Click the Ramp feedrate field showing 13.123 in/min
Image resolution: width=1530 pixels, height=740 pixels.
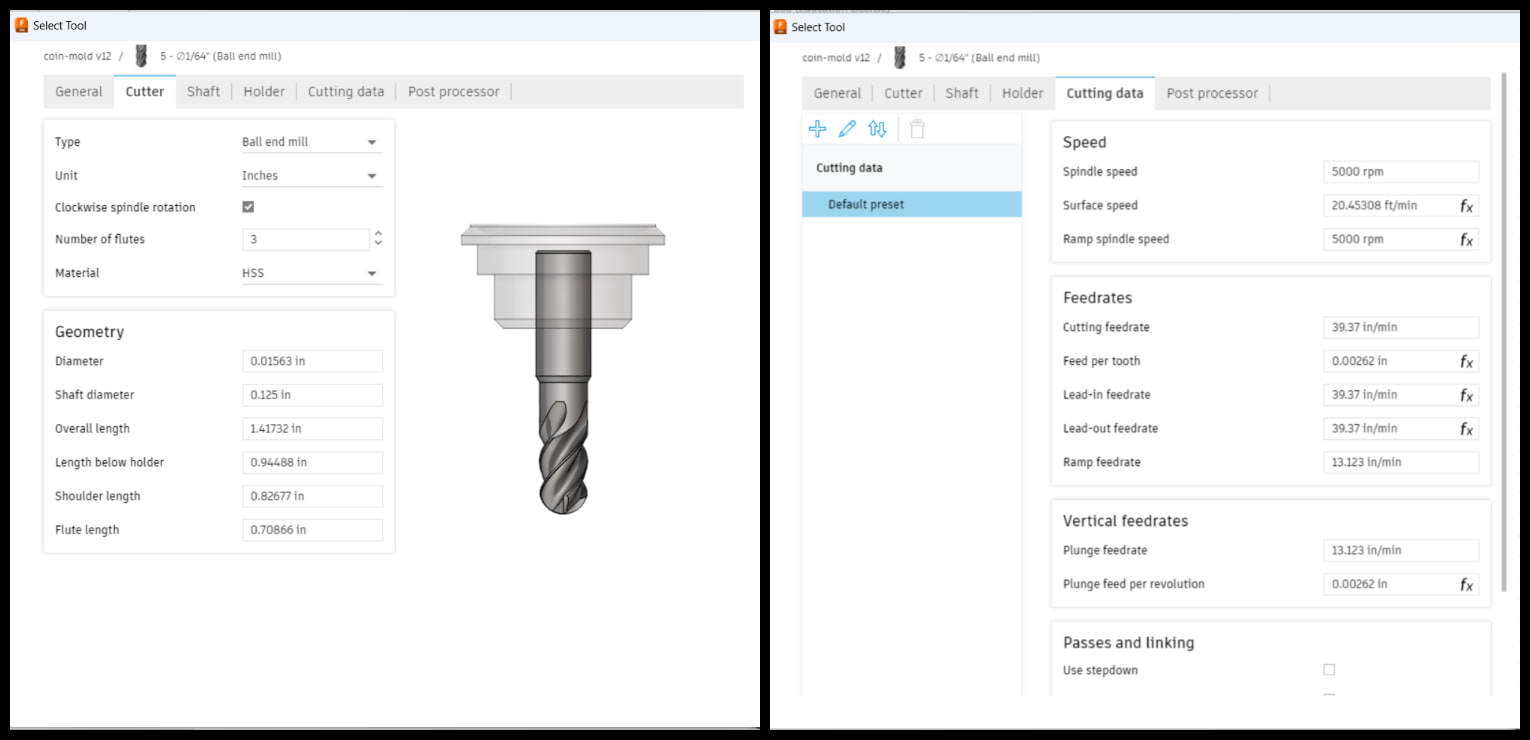(1400, 463)
